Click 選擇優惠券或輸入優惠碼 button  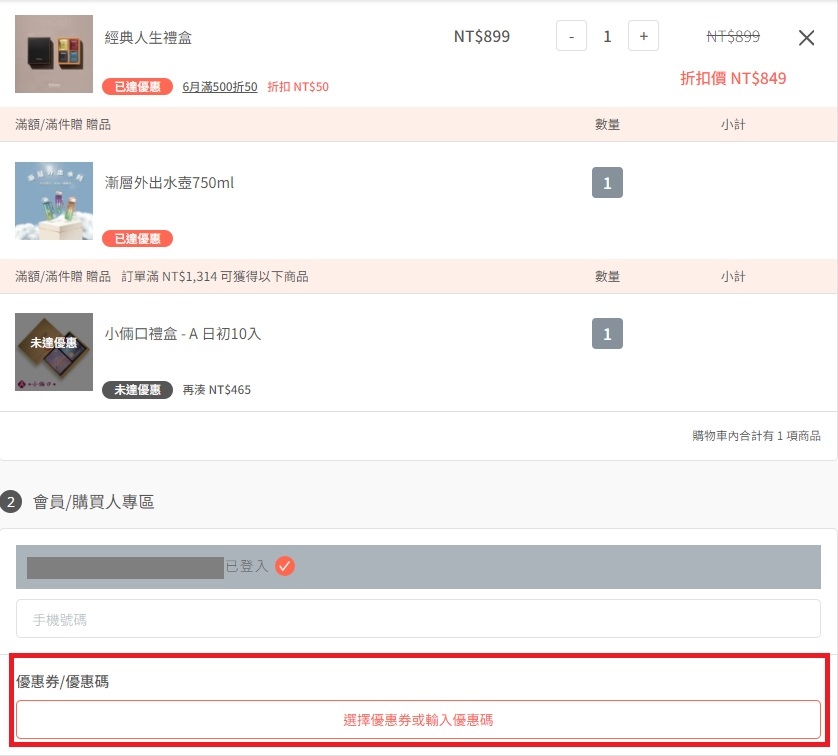(x=418, y=720)
